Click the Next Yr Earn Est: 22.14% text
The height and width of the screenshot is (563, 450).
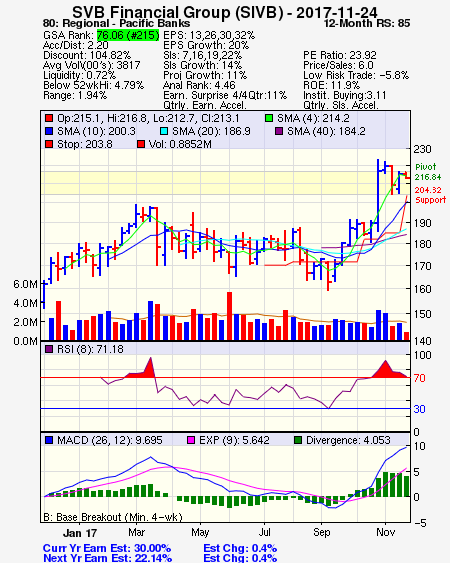tap(107, 558)
